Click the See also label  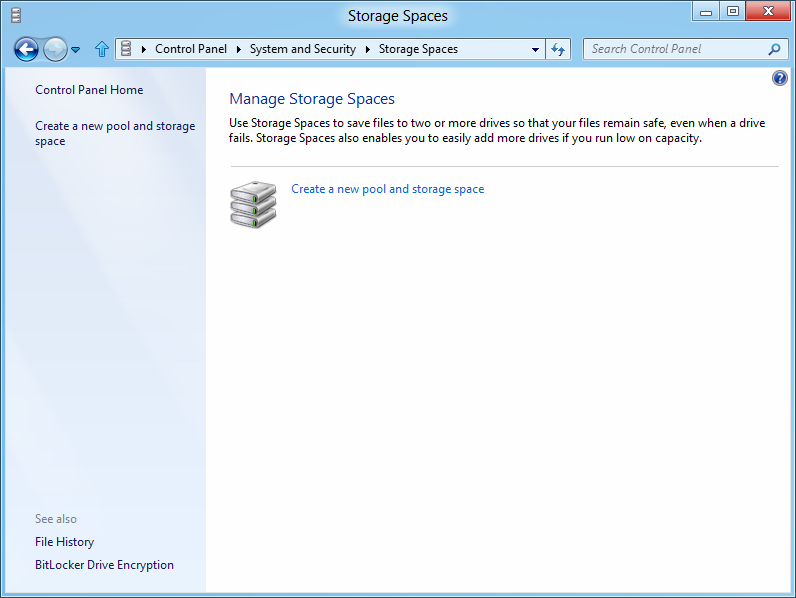click(56, 519)
